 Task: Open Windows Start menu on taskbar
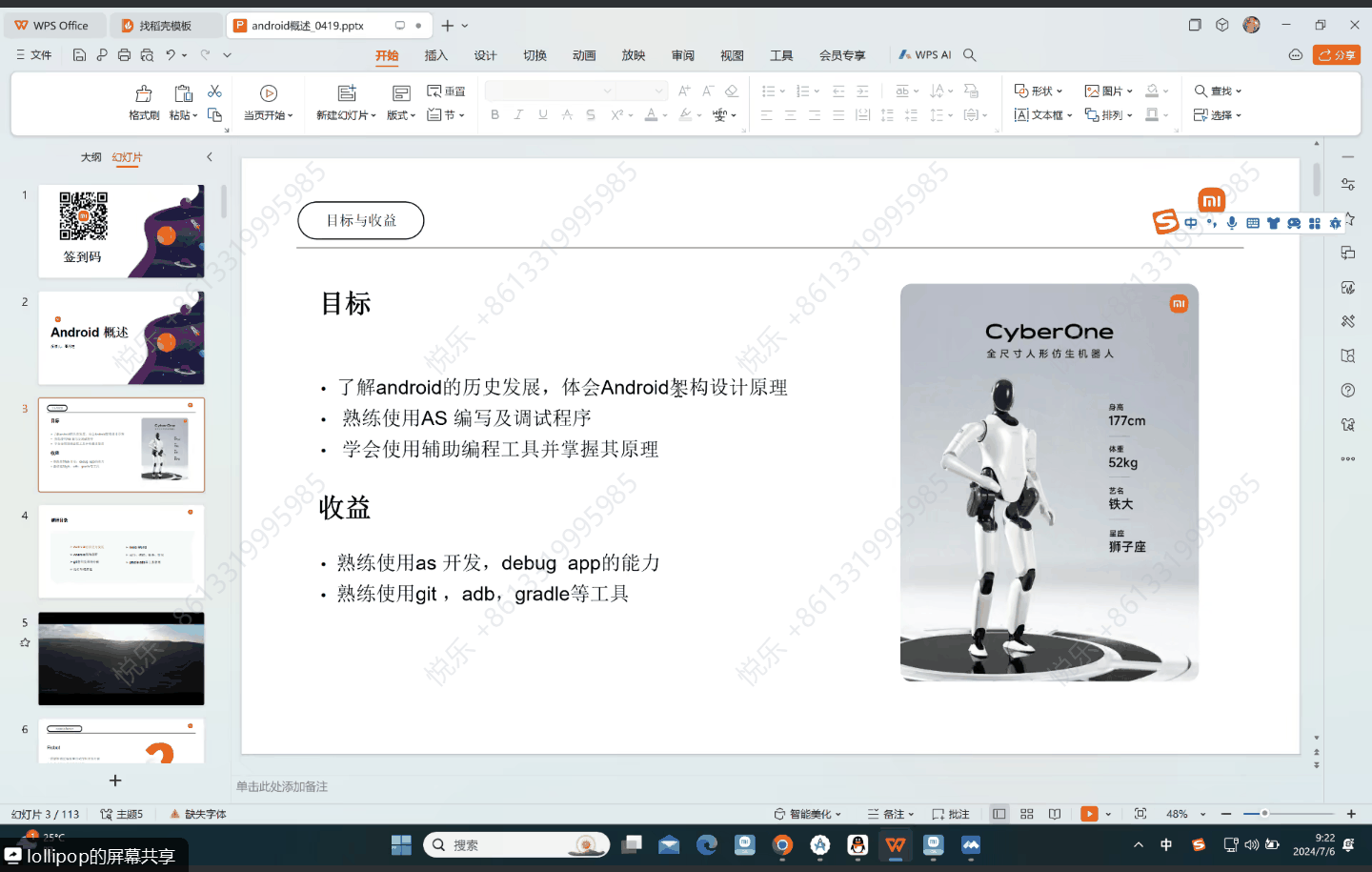(401, 845)
